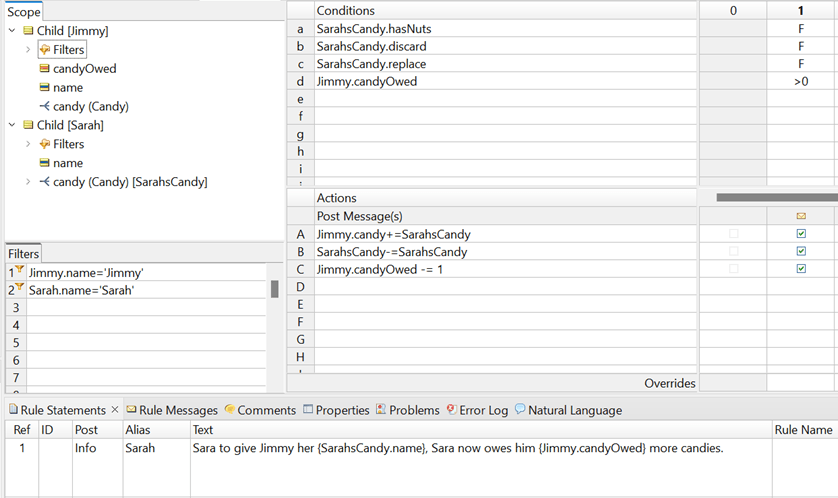This screenshot has height=498, width=838.
Task: Toggle action C checkbox in column 0
Action: (734, 269)
